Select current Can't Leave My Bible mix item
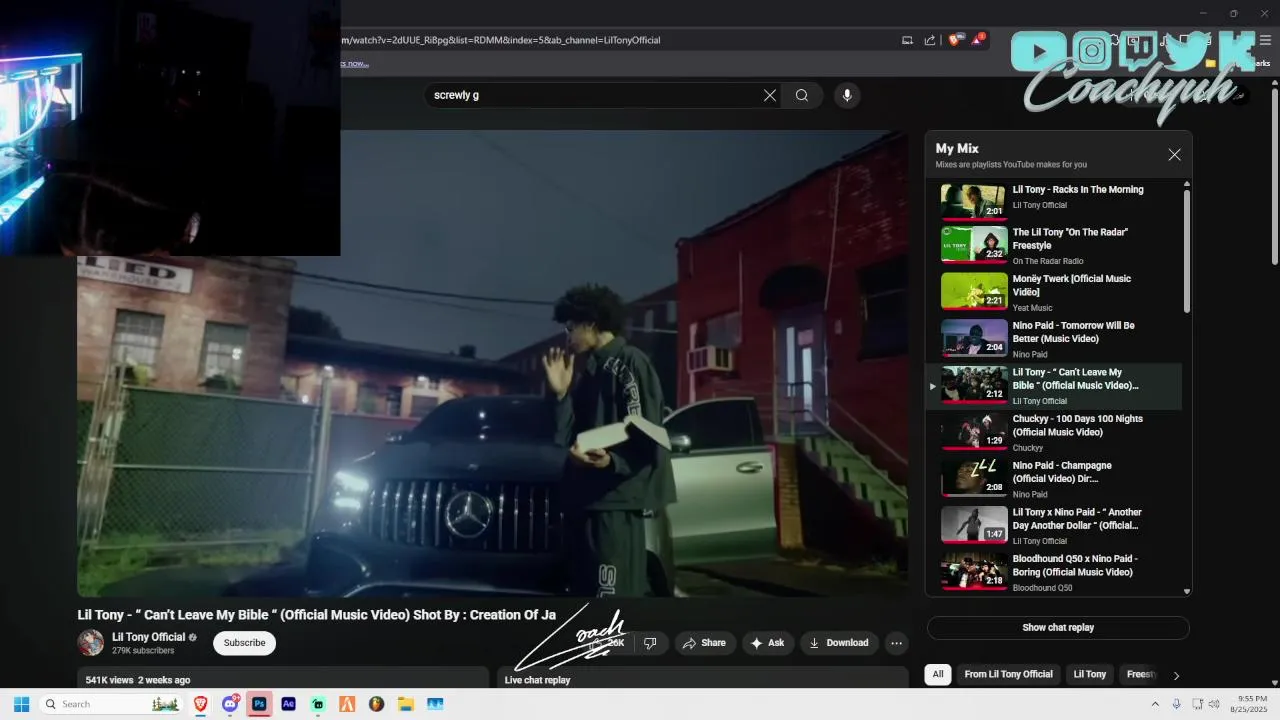Viewport: 1280px width, 720px height. coord(1053,386)
